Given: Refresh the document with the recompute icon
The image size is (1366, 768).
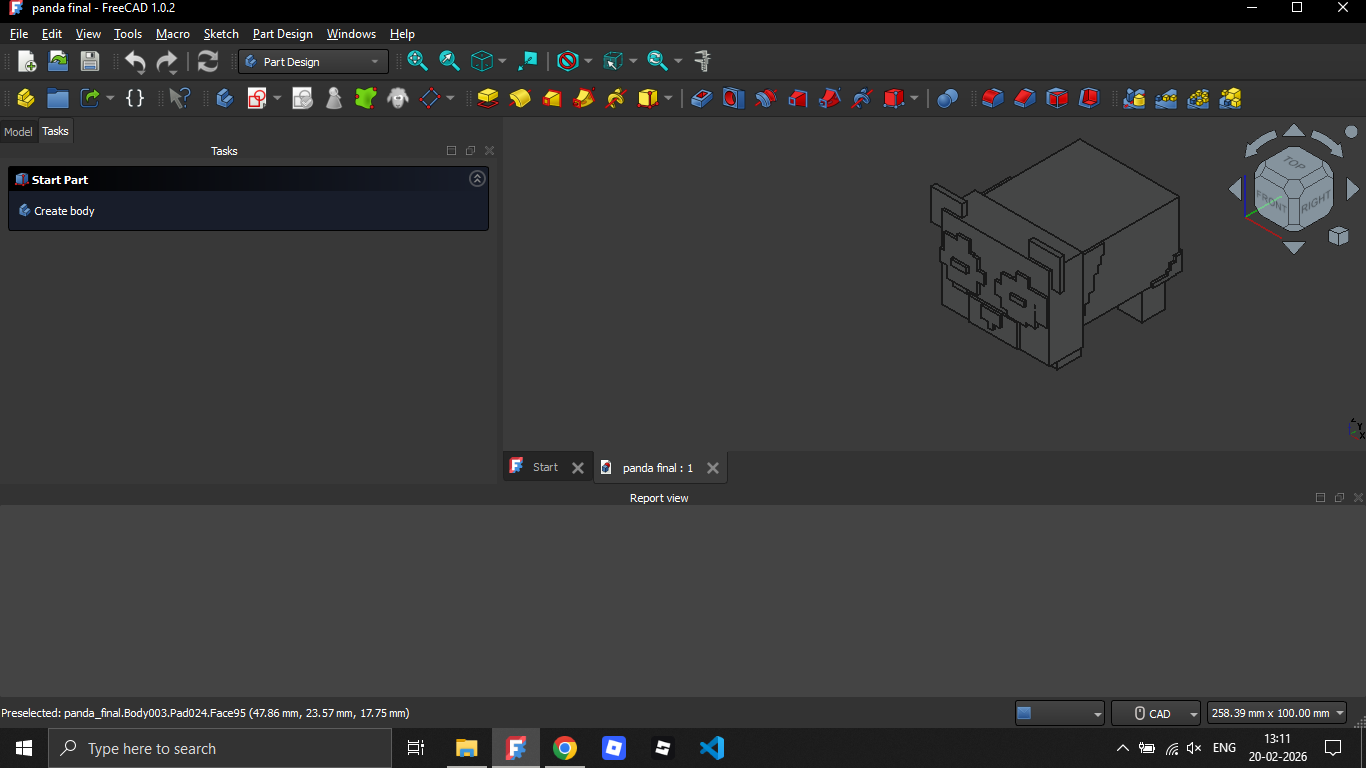Looking at the screenshot, I should point(208,61).
